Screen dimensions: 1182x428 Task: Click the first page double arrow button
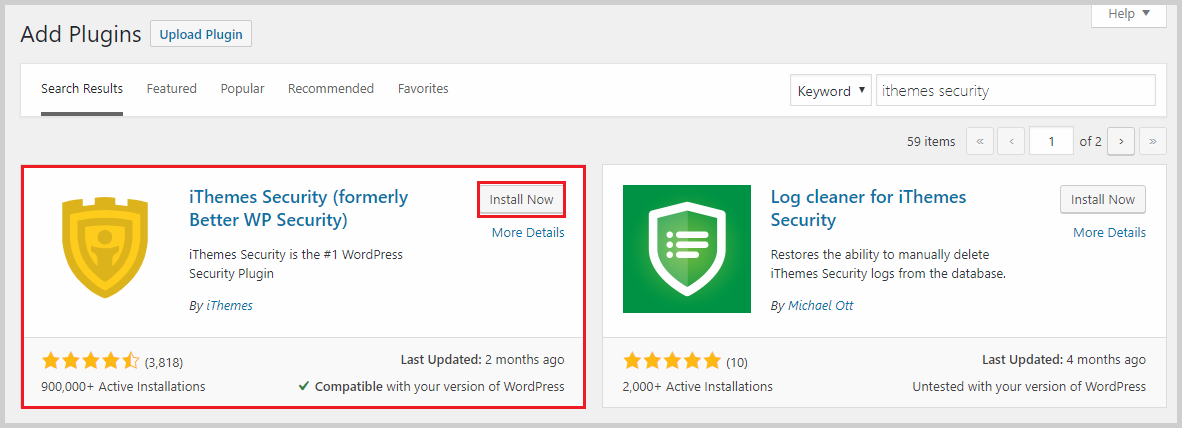(979, 141)
